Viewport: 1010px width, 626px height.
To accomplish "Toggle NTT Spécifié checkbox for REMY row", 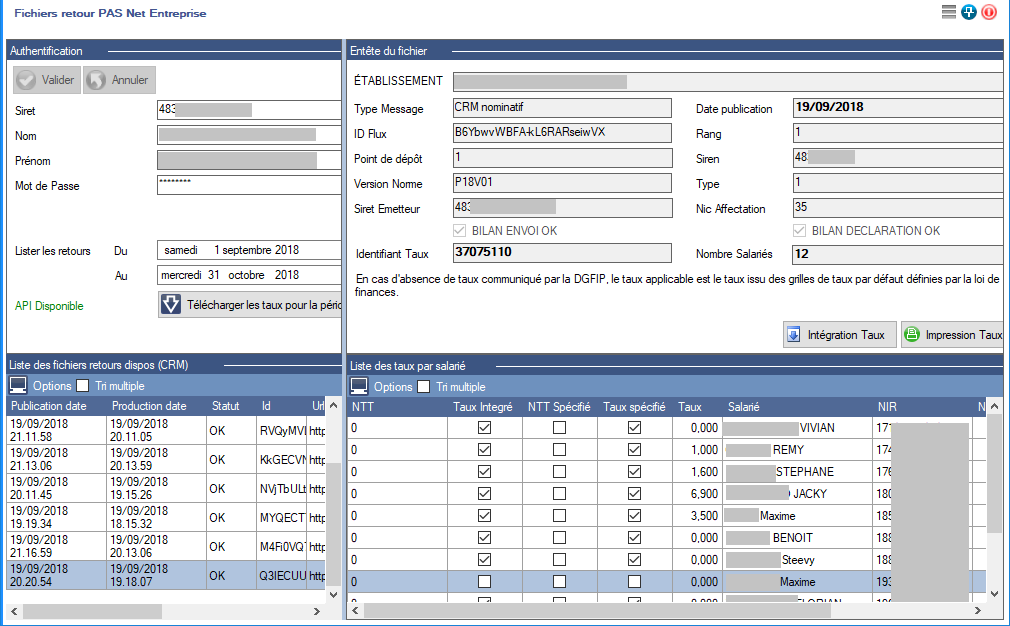I will click(560, 450).
